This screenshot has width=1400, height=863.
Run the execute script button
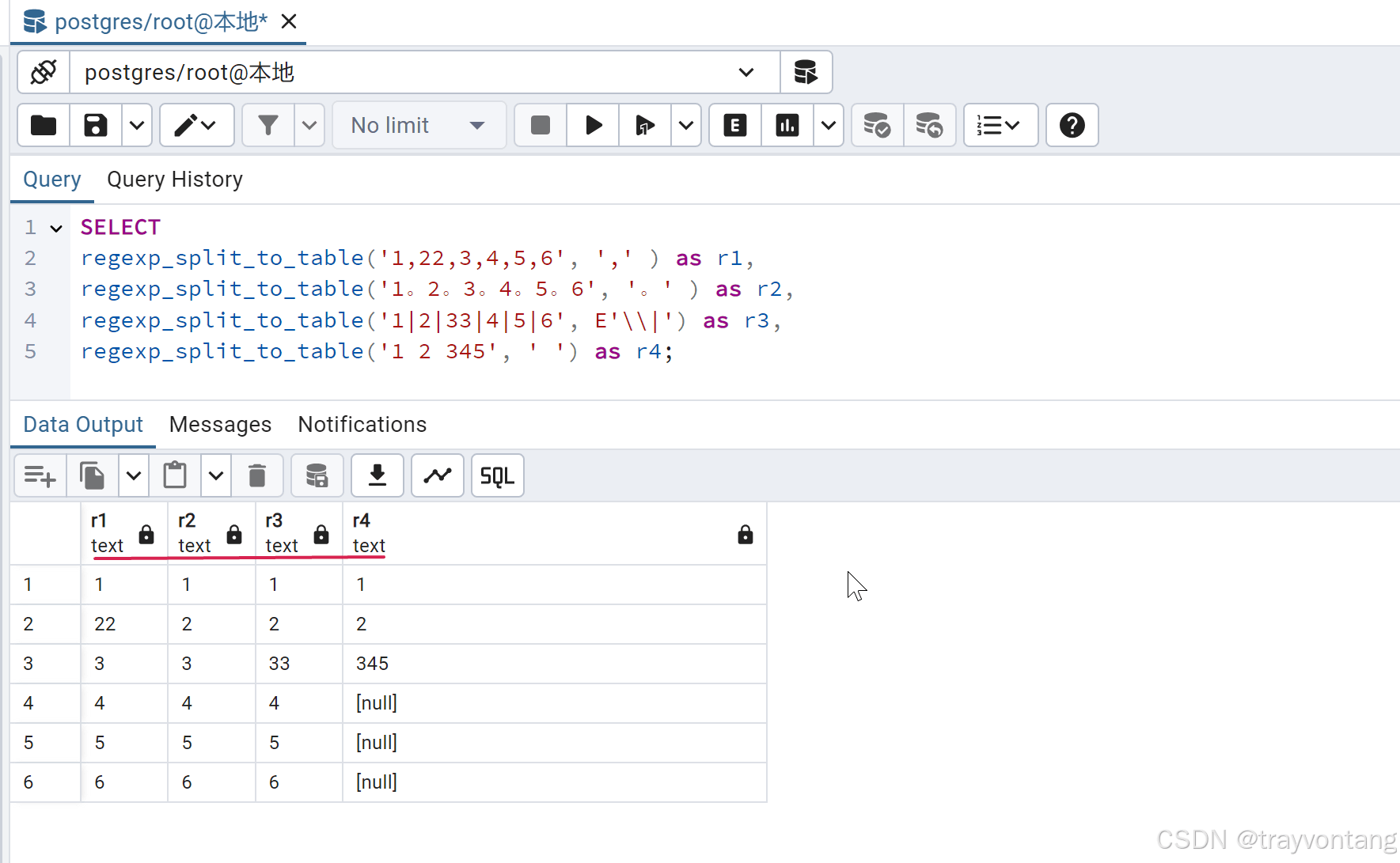[x=645, y=125]
